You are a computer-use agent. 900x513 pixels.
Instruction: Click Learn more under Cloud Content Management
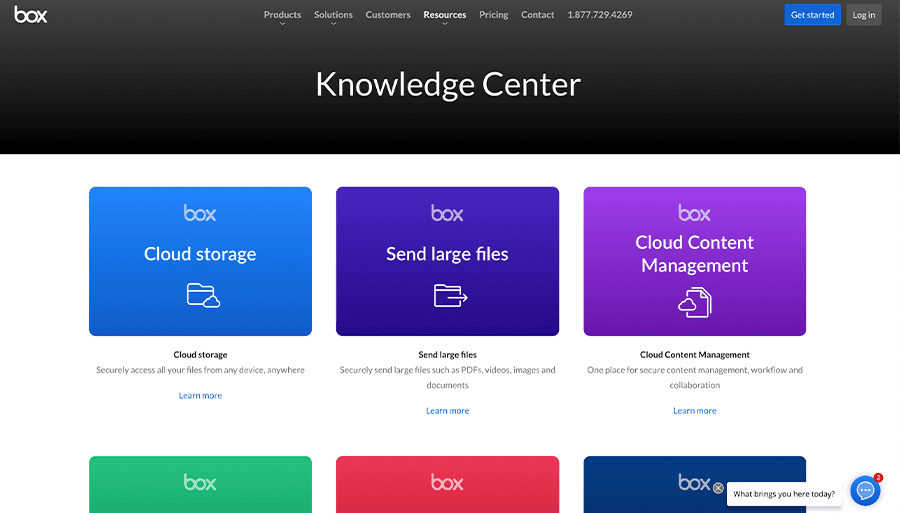(x=695, y=410)
